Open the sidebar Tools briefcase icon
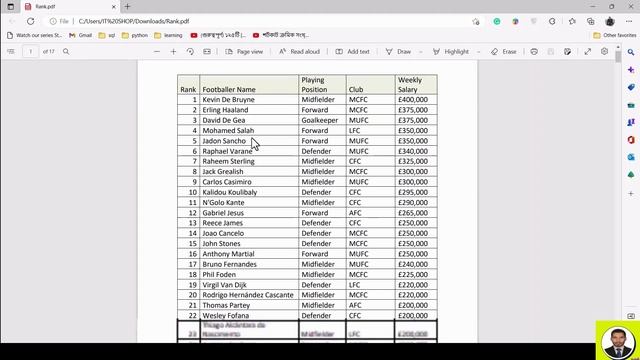The height and width of the screenshot is (360, 640). pos(631,105)
